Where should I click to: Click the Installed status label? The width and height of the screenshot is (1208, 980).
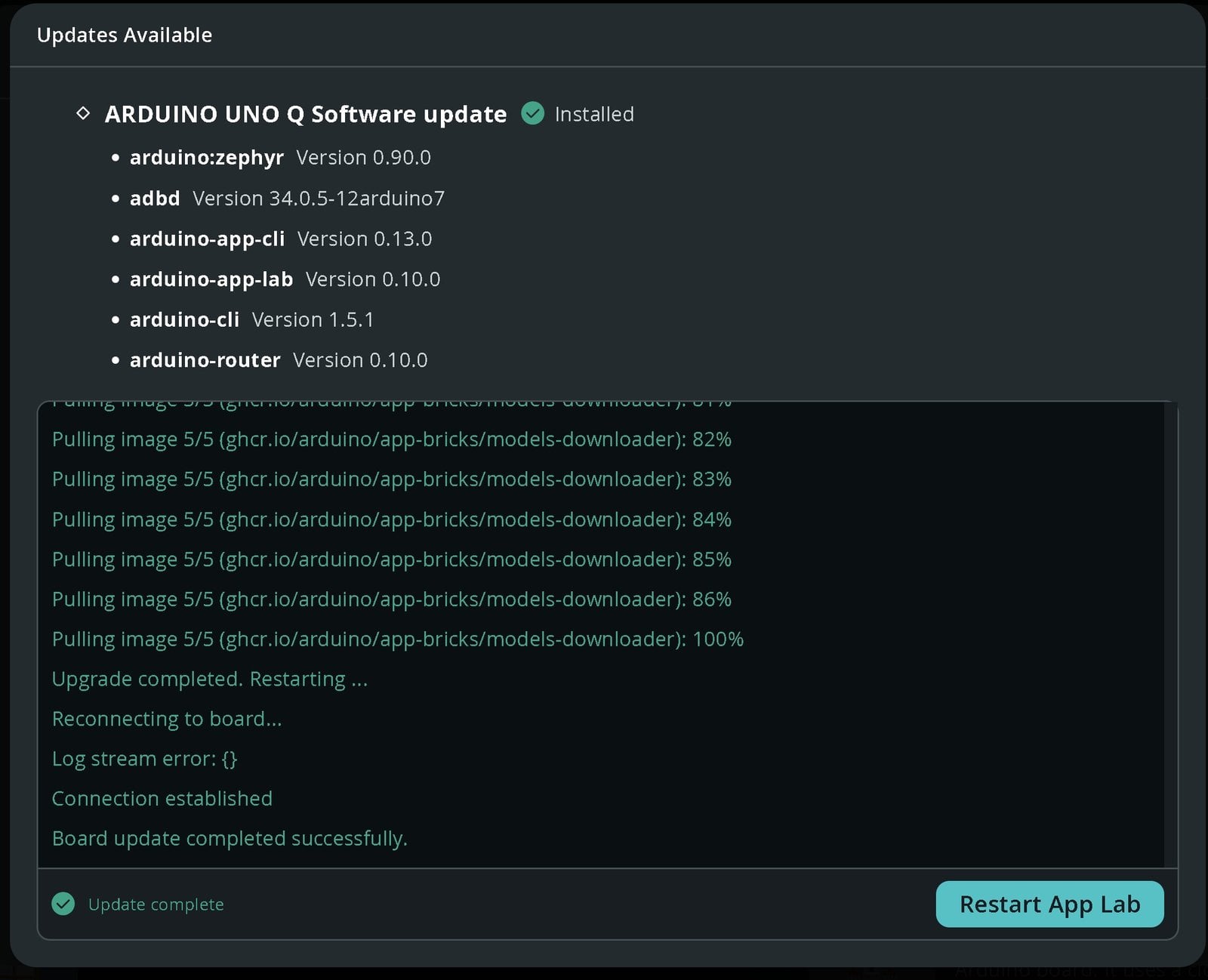click(x=594, y=114)
